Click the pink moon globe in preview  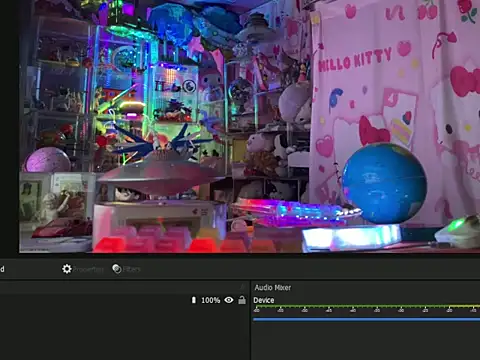click(x=47, y=160)
